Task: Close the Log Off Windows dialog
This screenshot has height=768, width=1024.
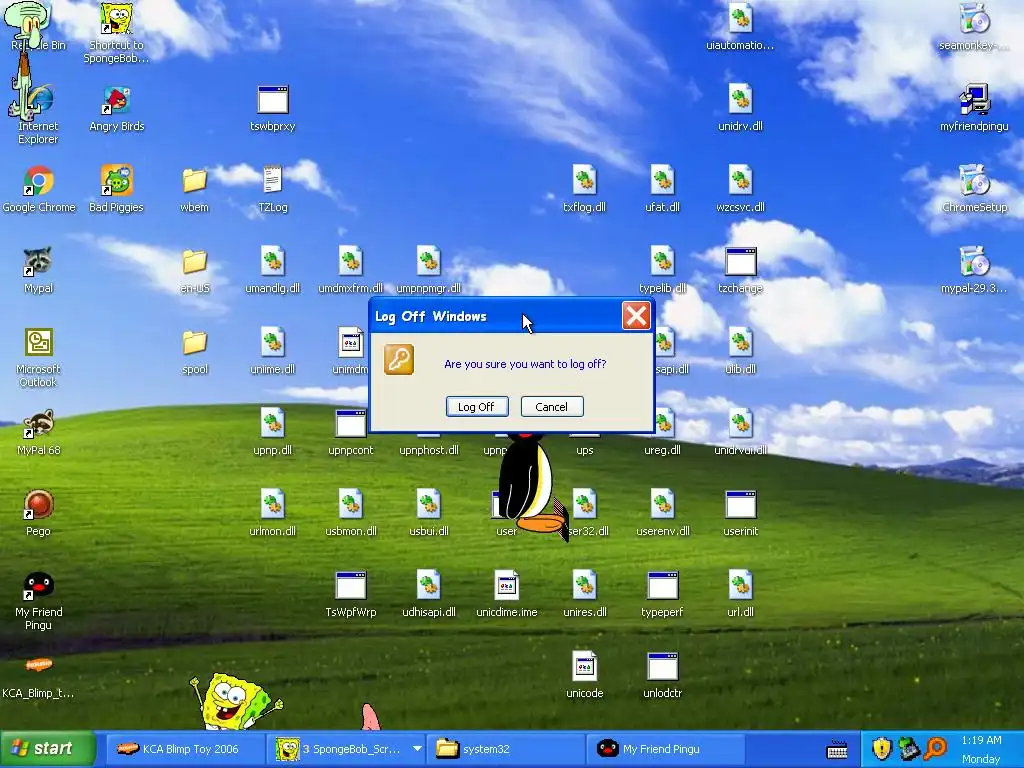Action: pyautogui.click(x=635, y=316)
